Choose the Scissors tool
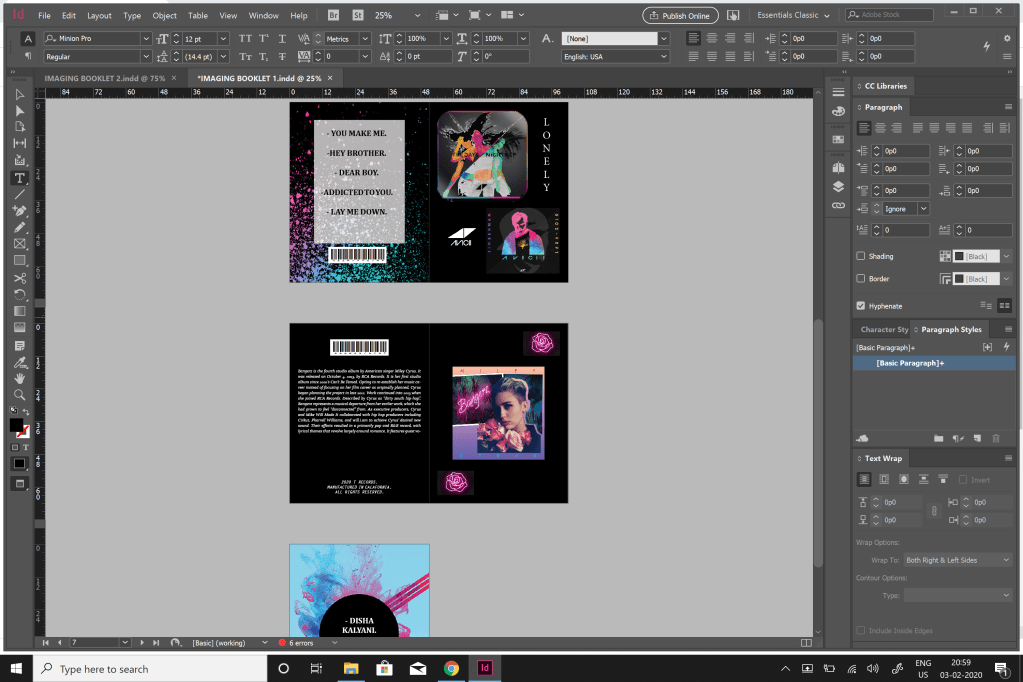Viewport: 1023px width, 682px height. pyautogui.click(x=20, y=278)
